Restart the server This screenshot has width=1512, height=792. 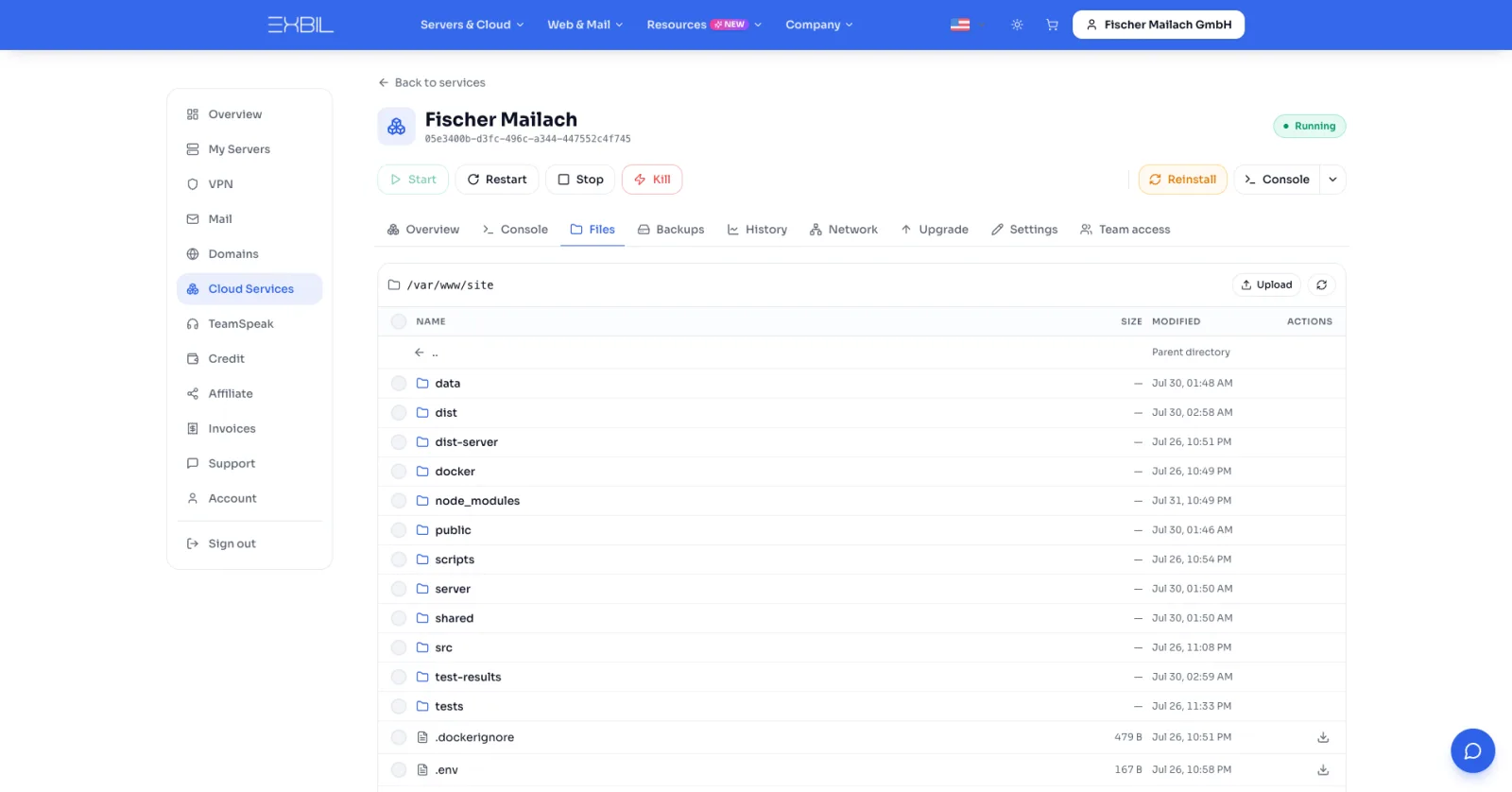497,180
